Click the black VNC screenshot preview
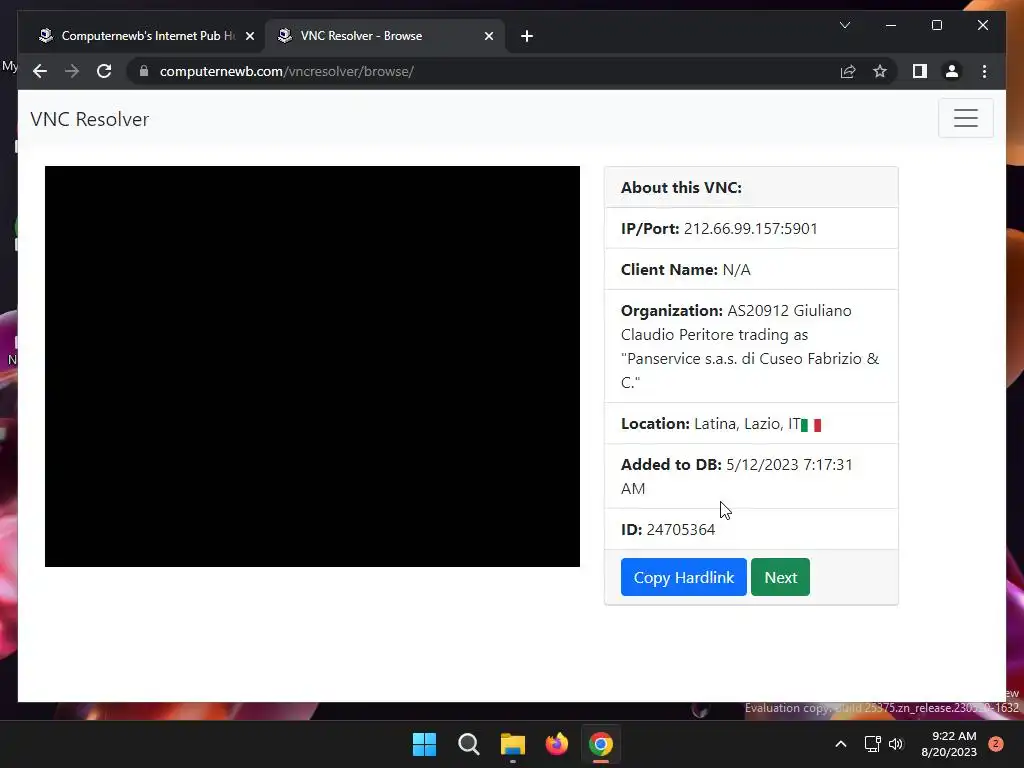 coord(312,366)
